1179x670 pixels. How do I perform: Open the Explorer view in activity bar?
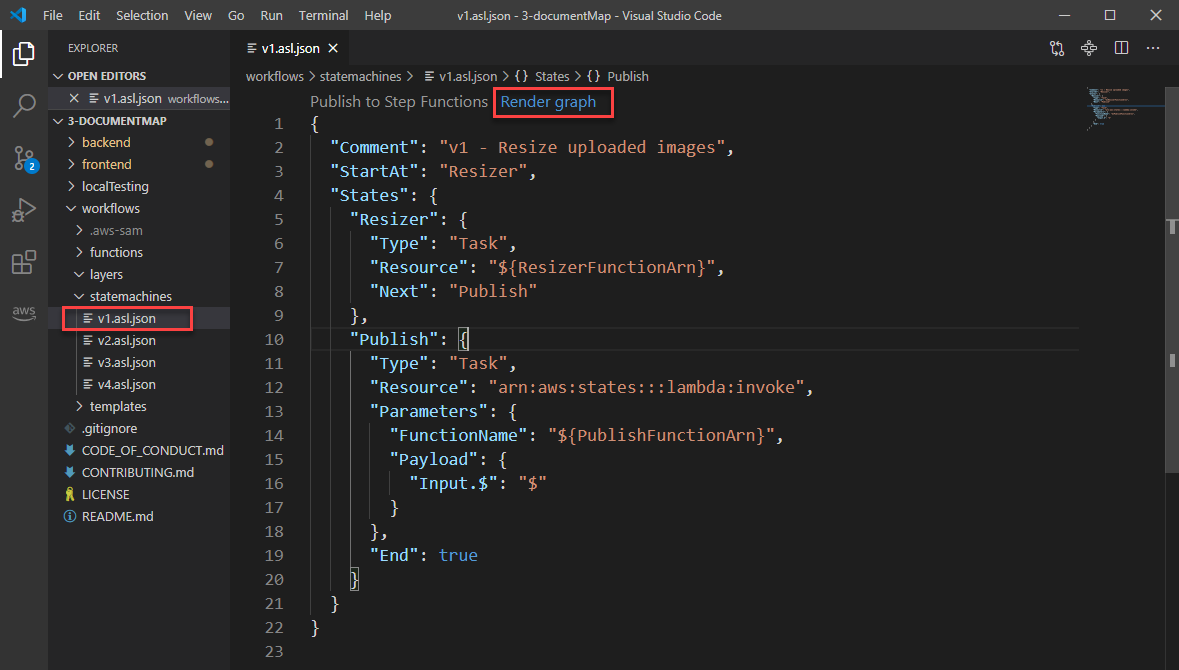pyautogui.click(x=24, y=52)
